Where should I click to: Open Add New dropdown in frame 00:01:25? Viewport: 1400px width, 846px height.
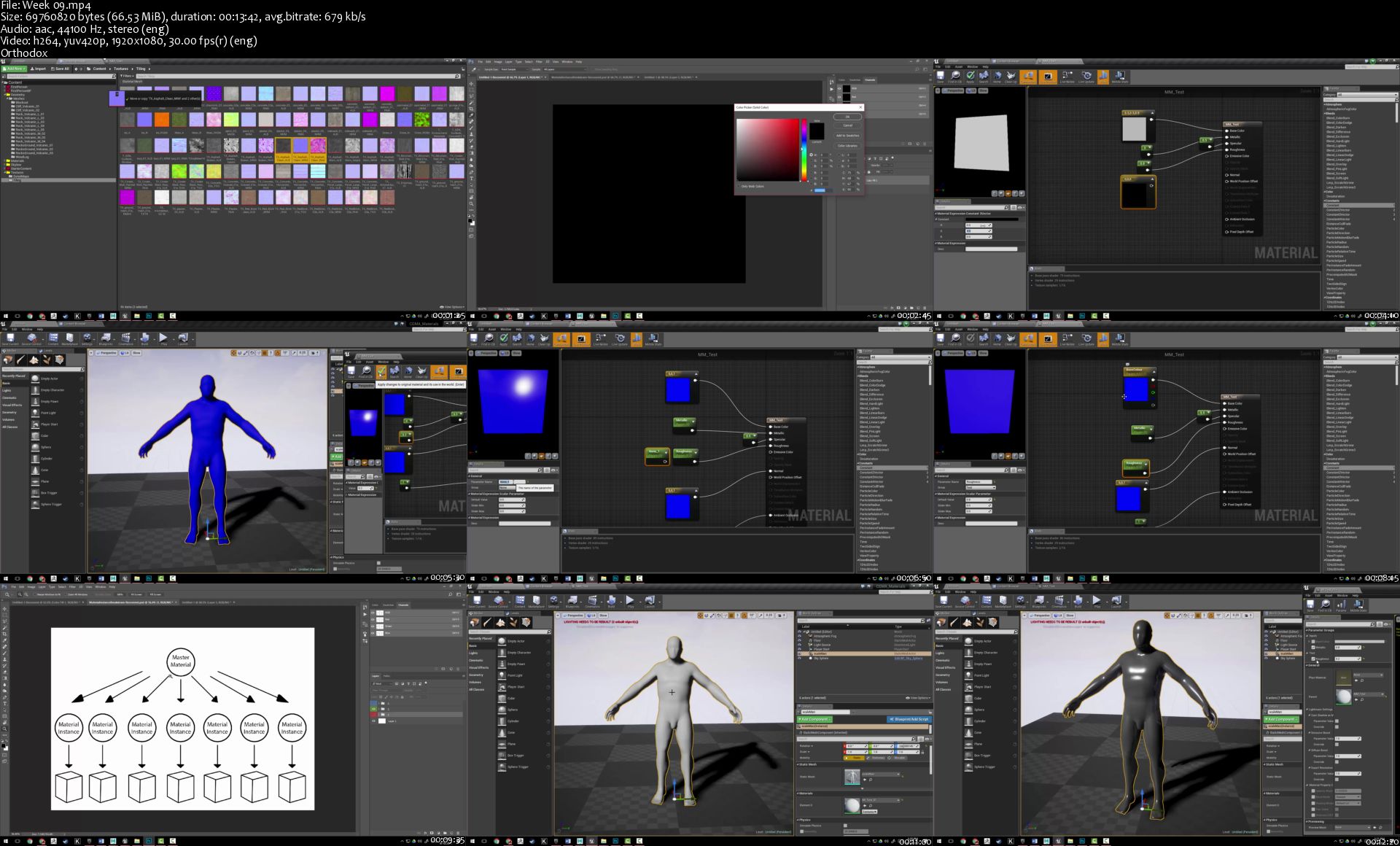(14, 69)
